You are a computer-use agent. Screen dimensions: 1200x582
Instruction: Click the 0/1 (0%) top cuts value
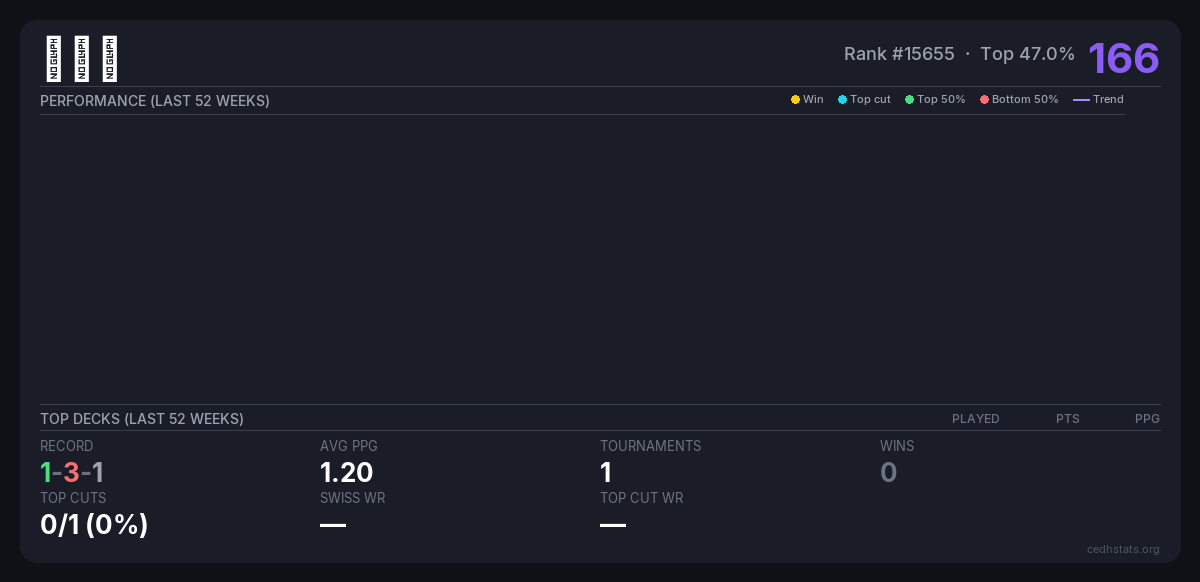(x=94, y=524)
